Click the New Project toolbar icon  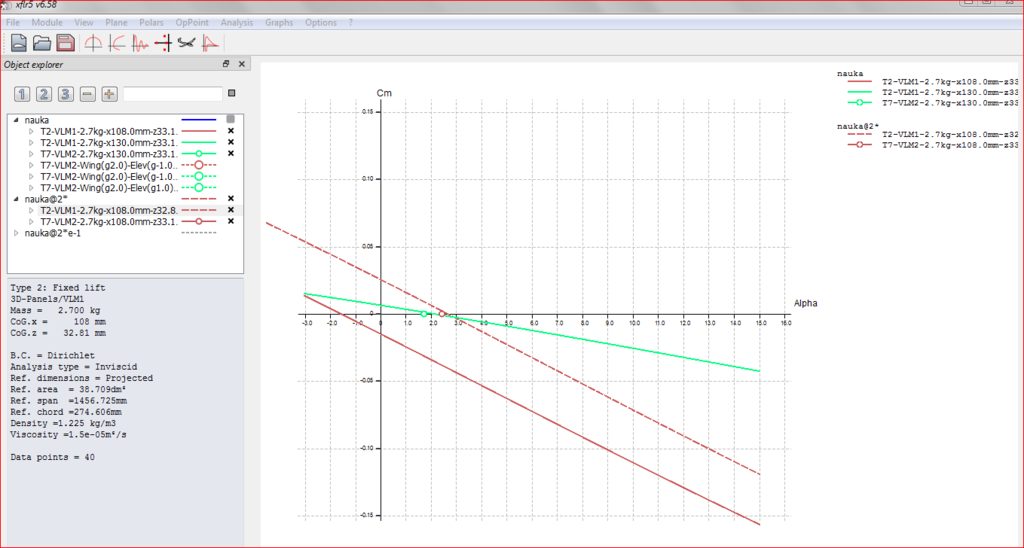(19, 42)
